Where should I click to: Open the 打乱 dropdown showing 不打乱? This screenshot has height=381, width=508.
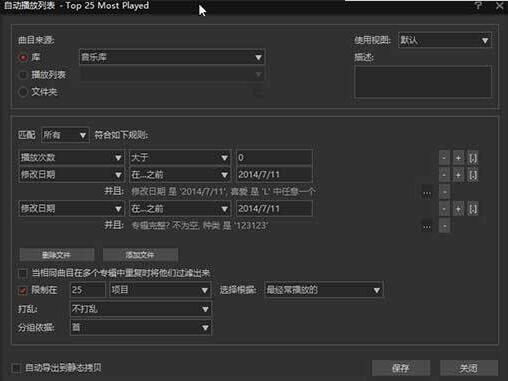coord(141,309)
